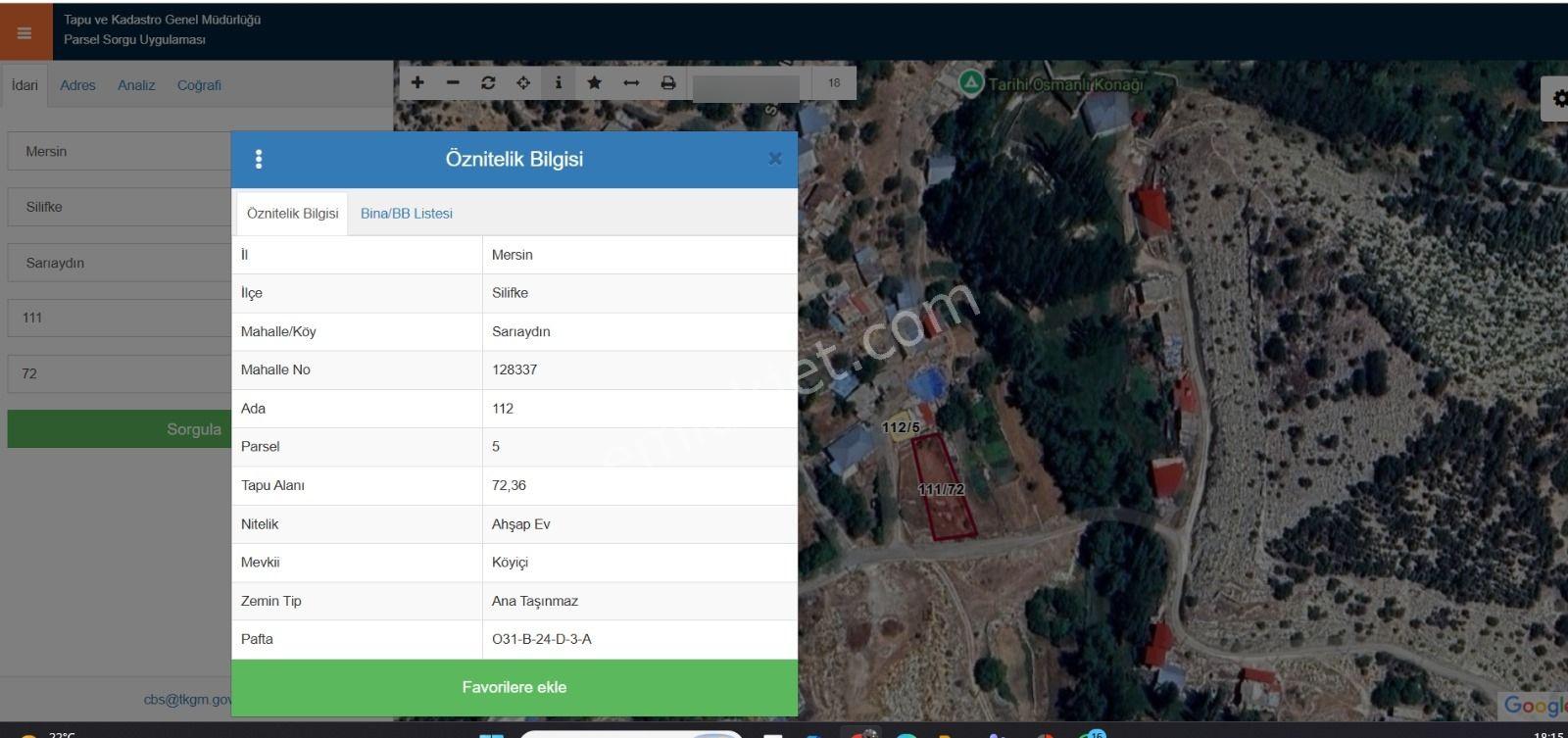Select the info query tool
Image resolution: width=1568 pixels, height=738 pixels.
559,83
